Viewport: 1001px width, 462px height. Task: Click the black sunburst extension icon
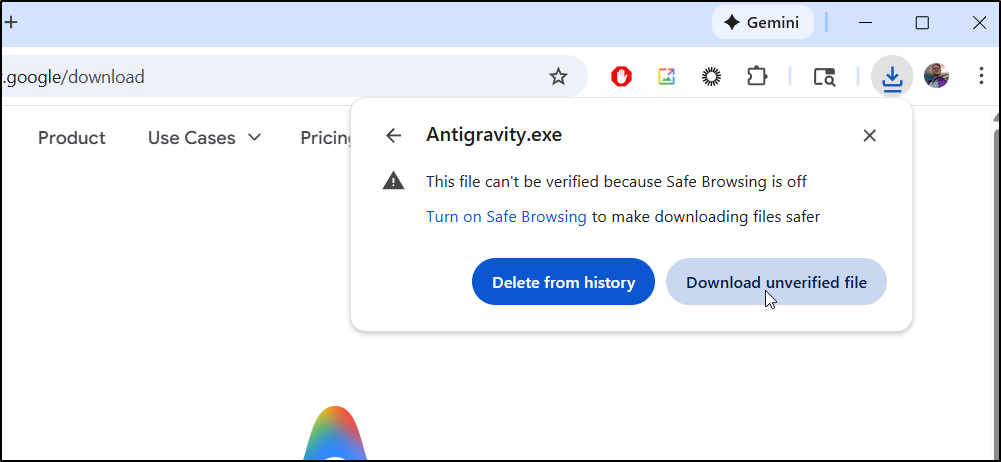[x=711, y=77]
